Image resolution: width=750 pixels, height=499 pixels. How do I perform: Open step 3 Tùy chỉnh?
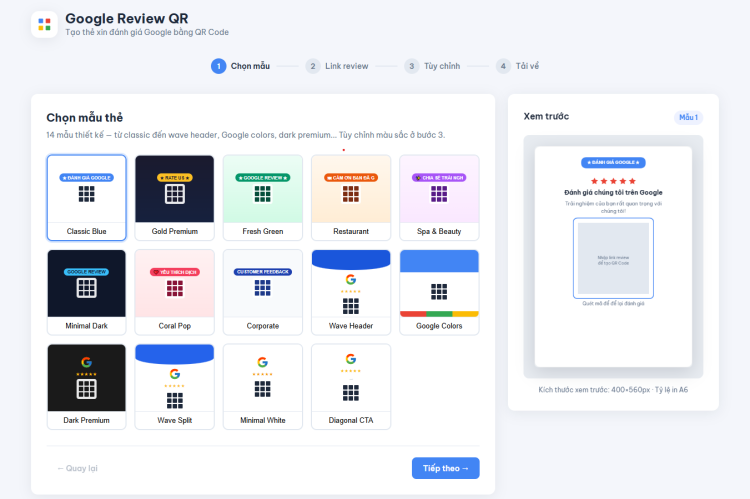click(x=432, y=66)
